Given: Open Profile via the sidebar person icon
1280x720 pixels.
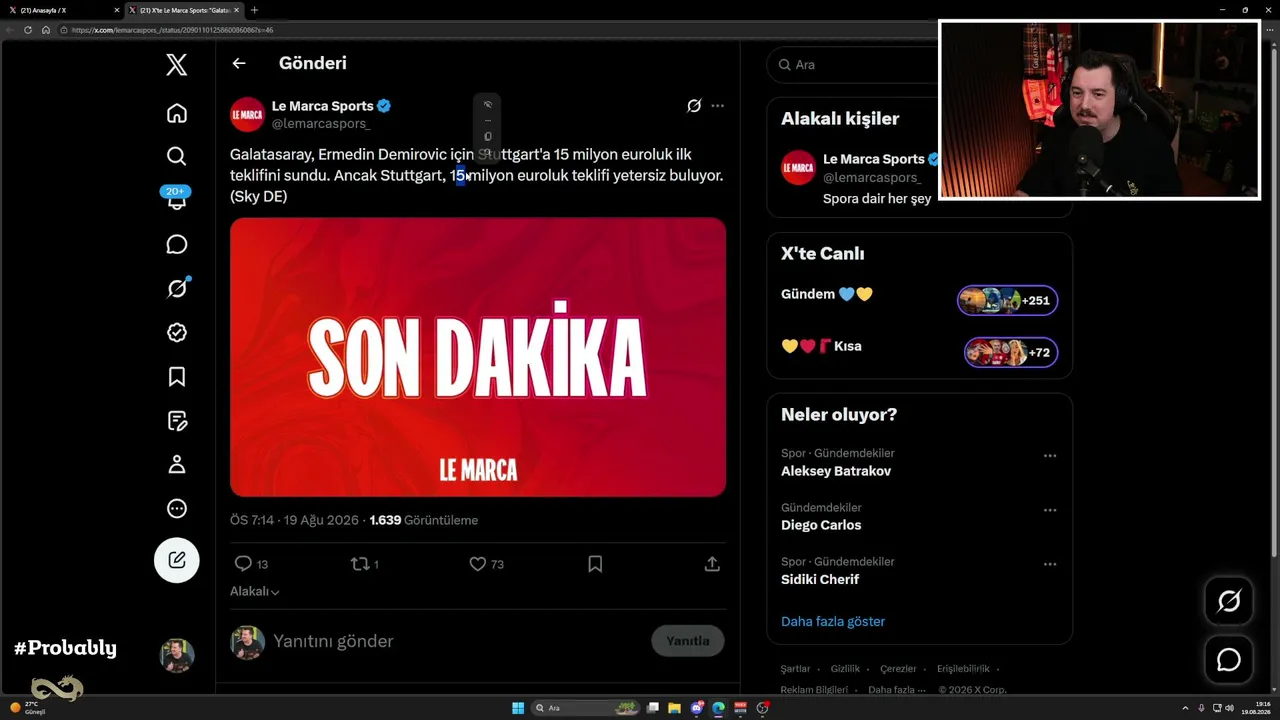Looking at the screenshot, I should [x=177, y=464].
